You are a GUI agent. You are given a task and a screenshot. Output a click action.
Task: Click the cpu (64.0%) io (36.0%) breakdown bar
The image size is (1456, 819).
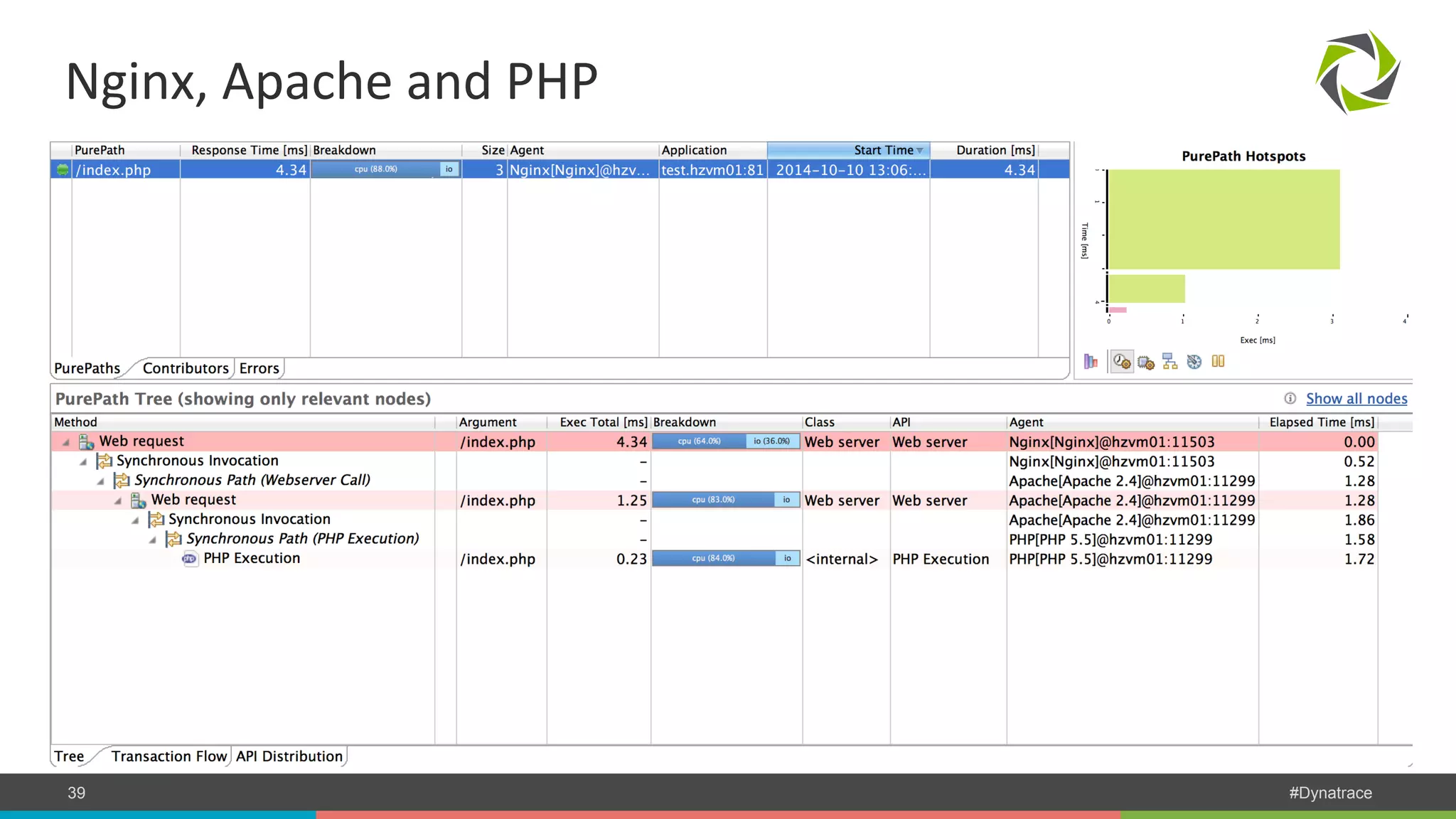pyautogui.click(x=726, y=441)
